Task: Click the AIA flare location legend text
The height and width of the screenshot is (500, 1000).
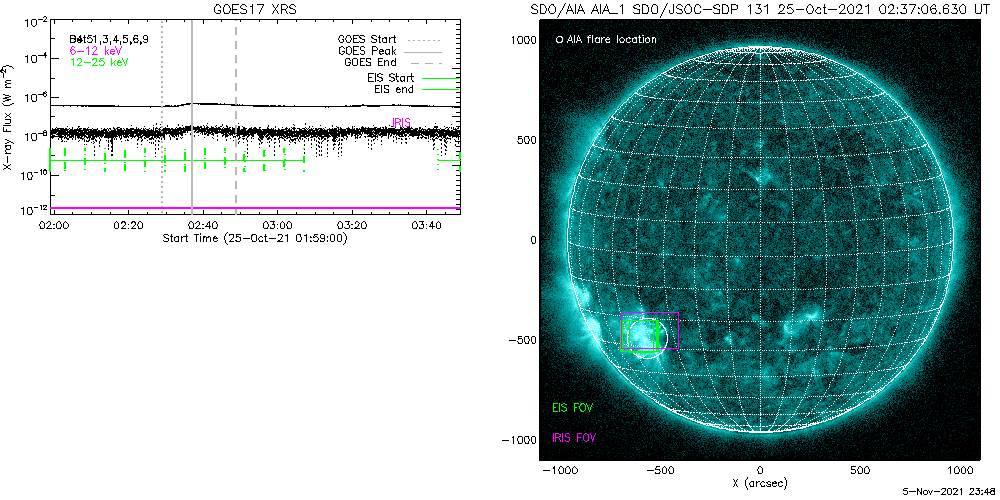Action: tap(611, 40)
